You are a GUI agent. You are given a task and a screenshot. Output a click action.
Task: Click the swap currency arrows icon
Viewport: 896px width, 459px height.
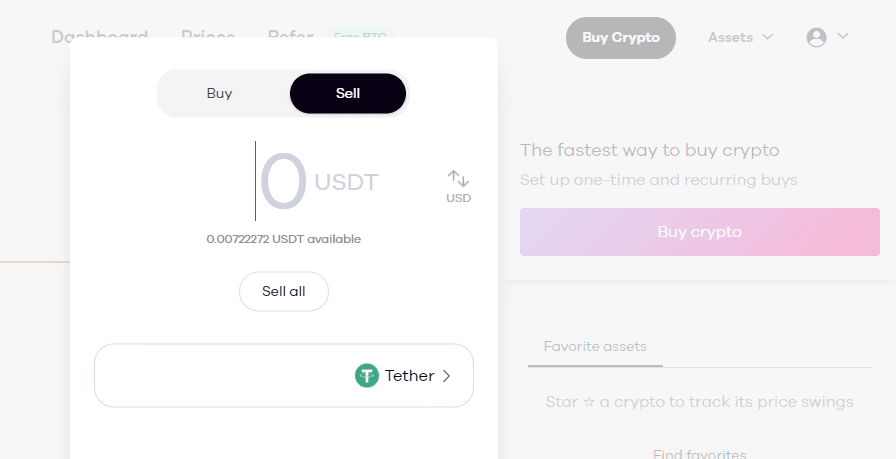[458, 178]
